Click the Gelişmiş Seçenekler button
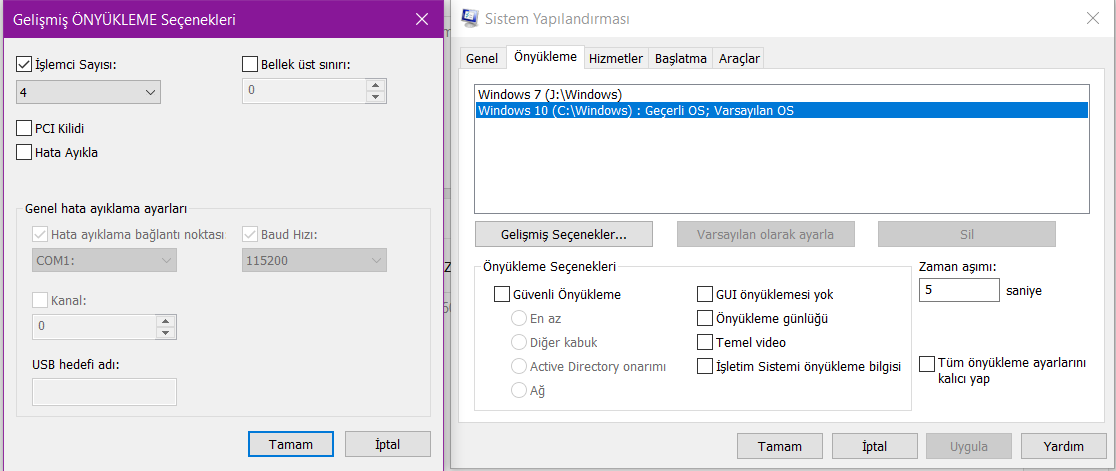The image size is (1116, 471). tap(564, 235)
